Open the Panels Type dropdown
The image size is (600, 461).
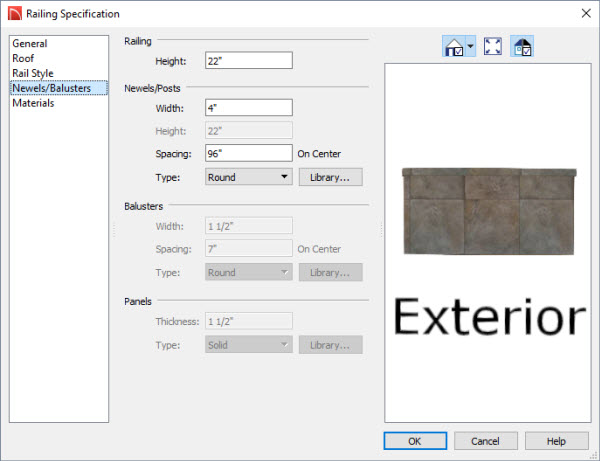click(x=249, y=345)
